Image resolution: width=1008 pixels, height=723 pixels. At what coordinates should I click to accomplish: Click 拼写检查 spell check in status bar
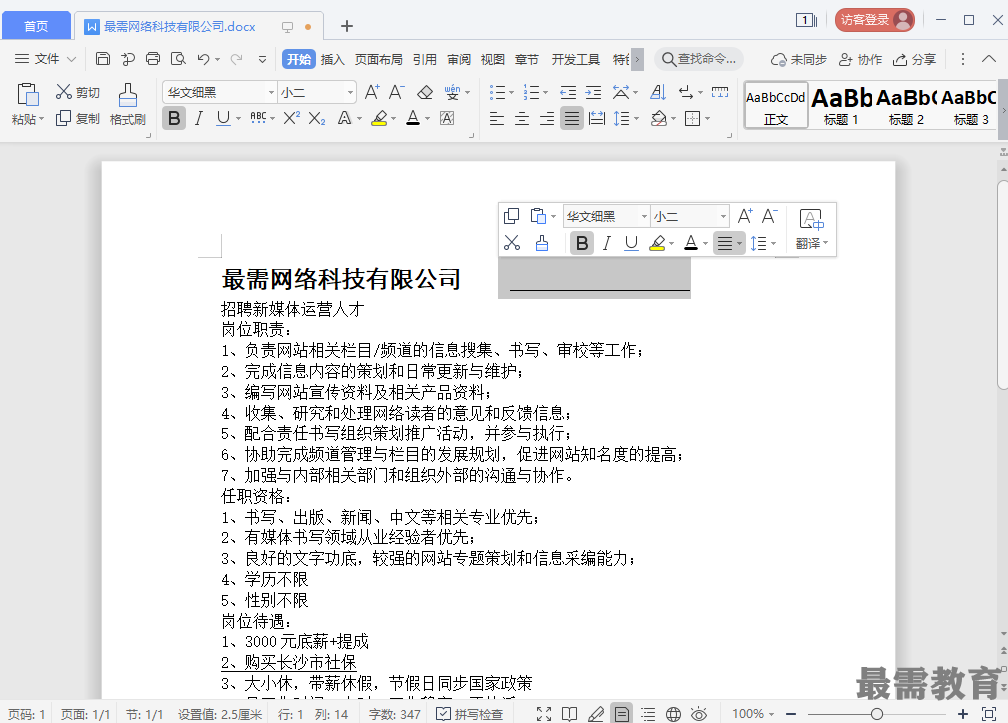point(470,714)
